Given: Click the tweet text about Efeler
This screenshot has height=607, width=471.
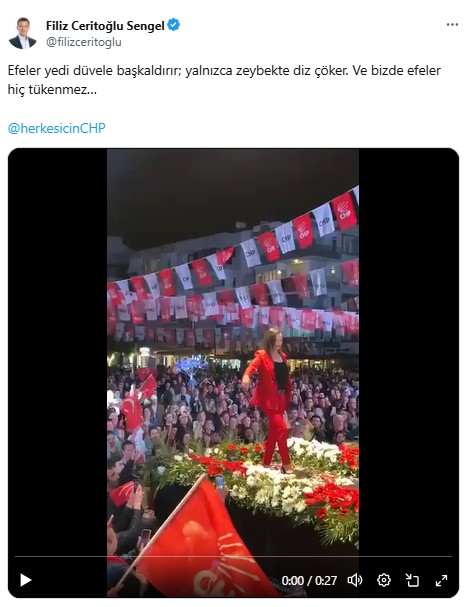Looking at the screenshot, I should (224, 80).
